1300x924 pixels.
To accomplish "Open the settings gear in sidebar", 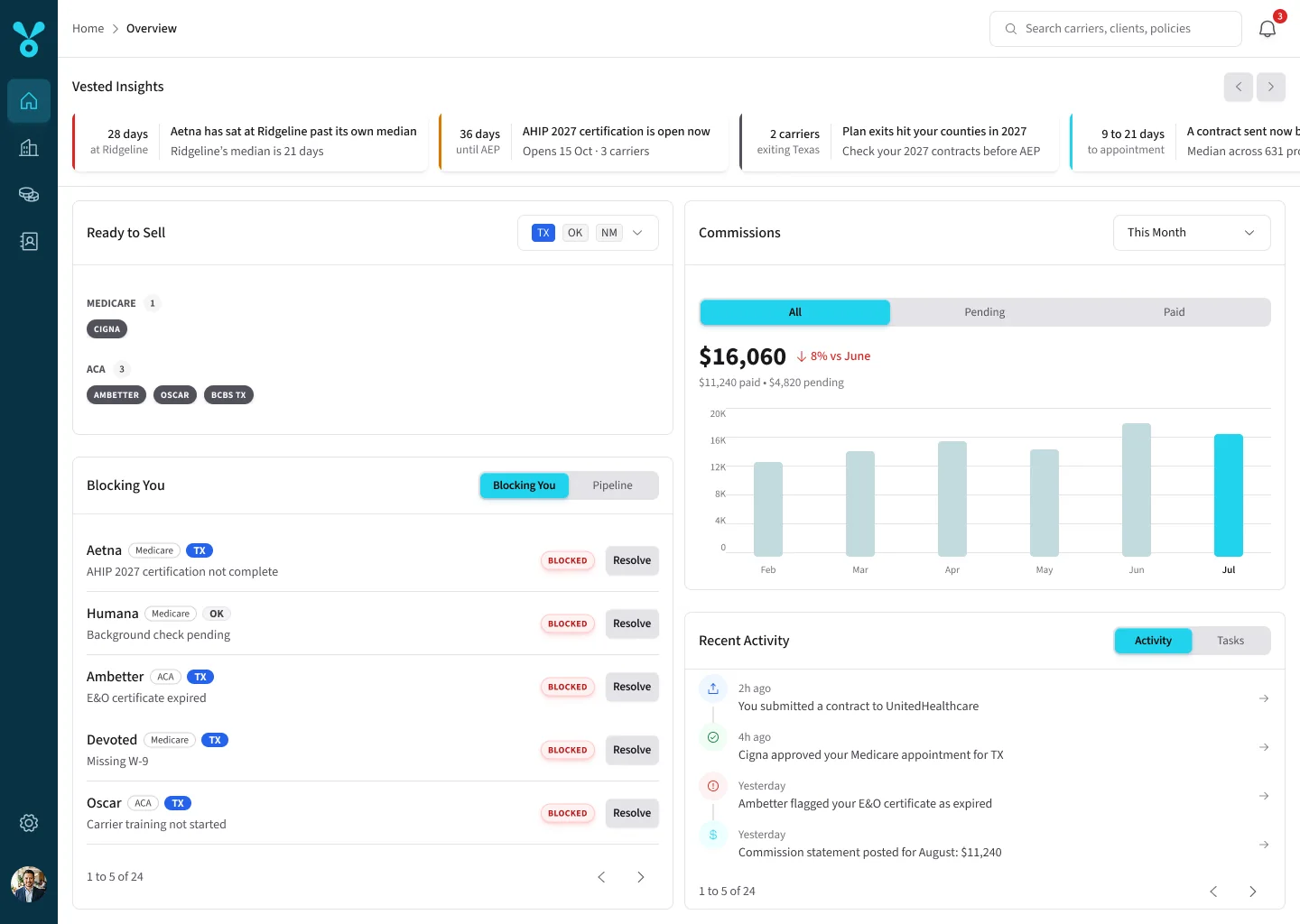I will tap(29, 823).
